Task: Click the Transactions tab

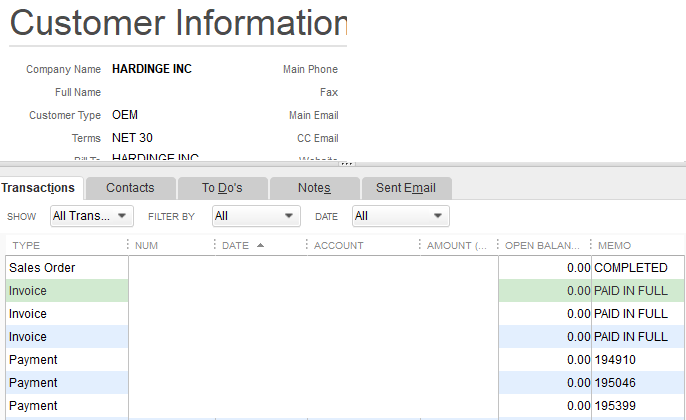Action: (39, 188)
